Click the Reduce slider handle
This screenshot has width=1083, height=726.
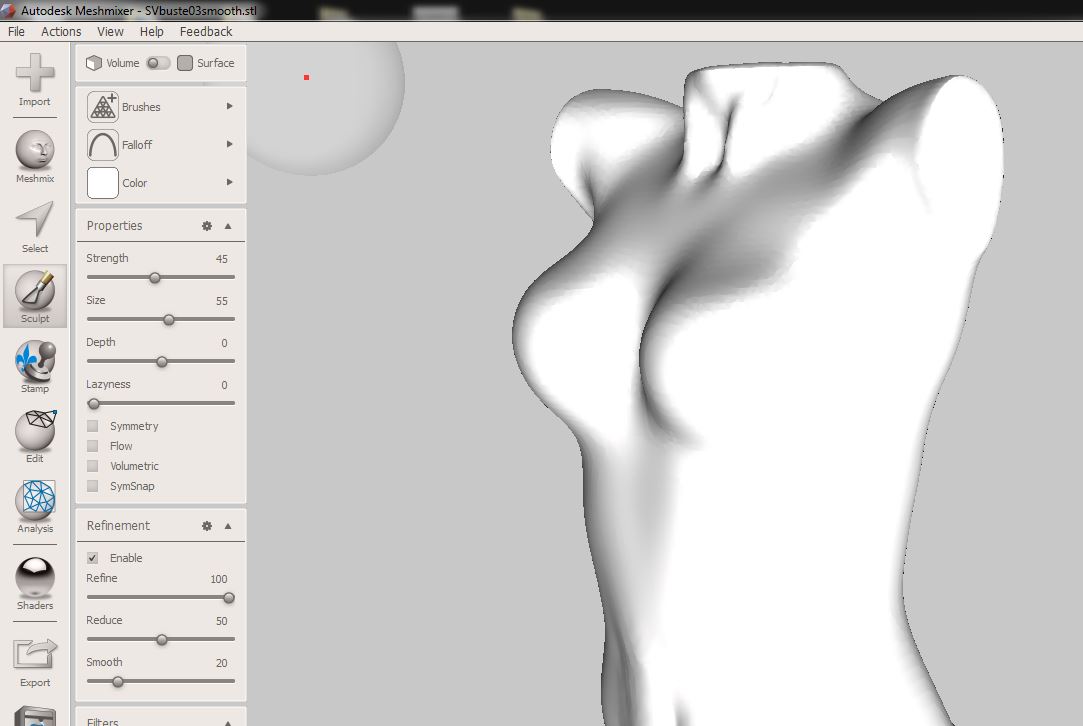pyautogui.click(x=162, y=640)
